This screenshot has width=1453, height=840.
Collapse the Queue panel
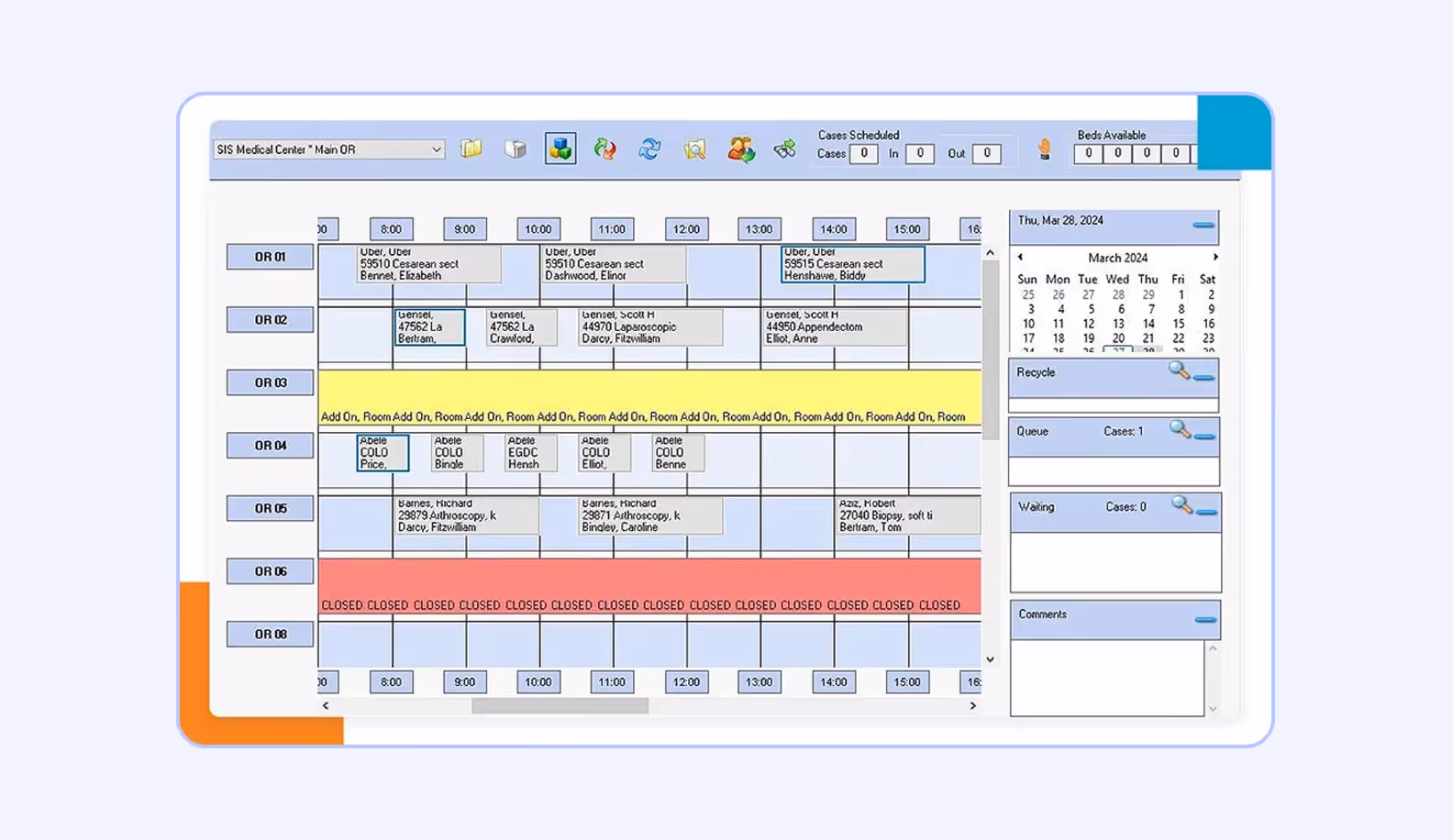click(x=1204, y=437)
